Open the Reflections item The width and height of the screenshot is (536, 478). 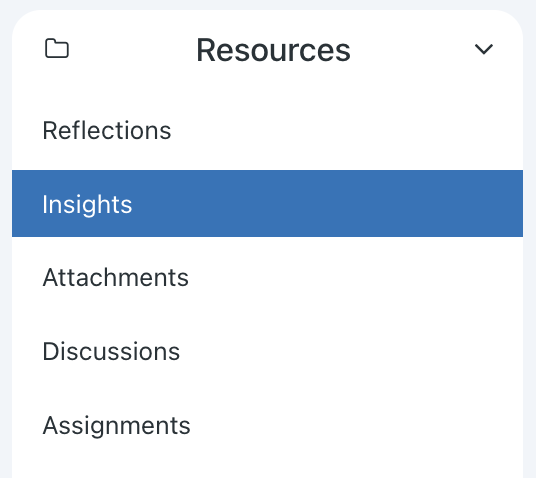[x=267, y=130]
